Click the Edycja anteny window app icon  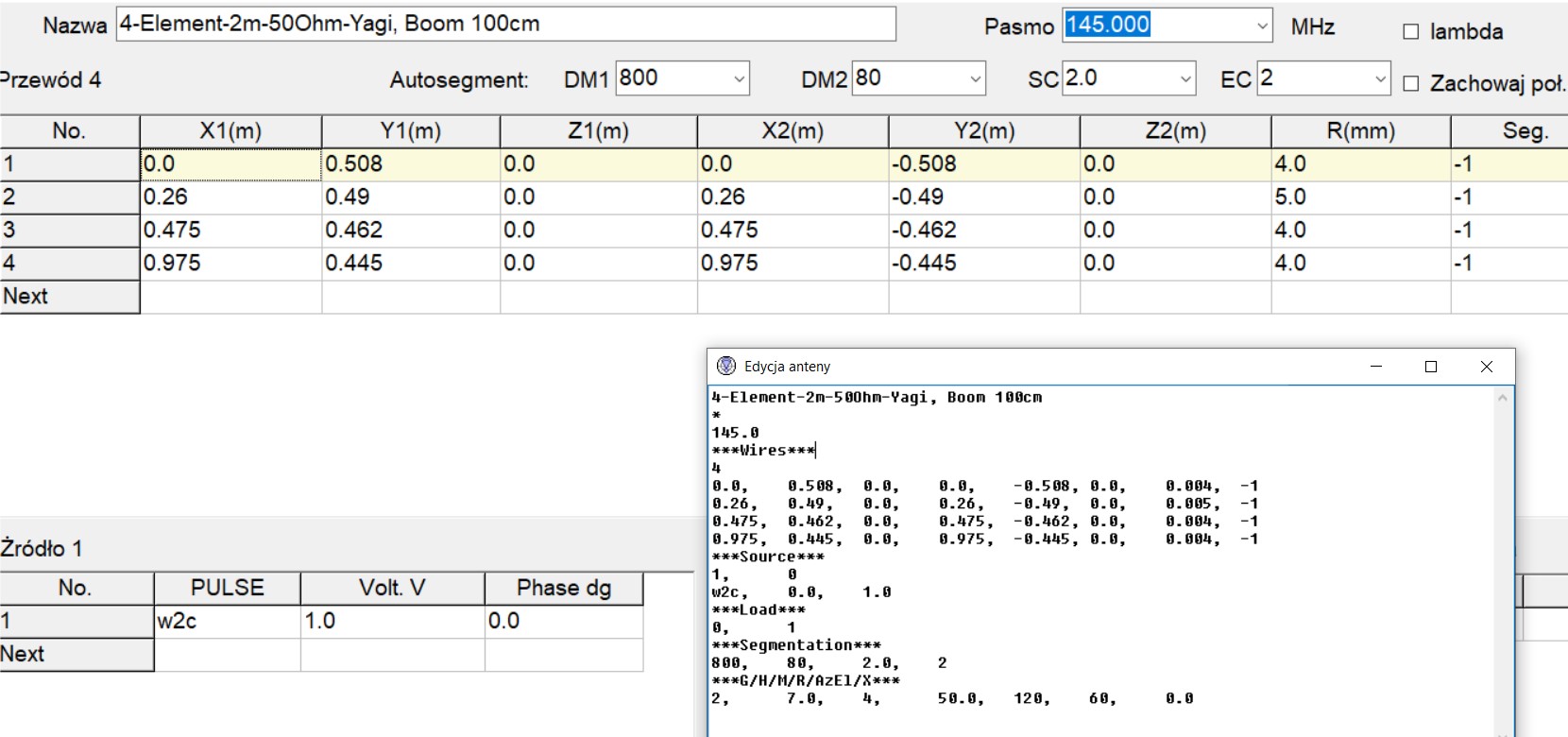(725, 366)
